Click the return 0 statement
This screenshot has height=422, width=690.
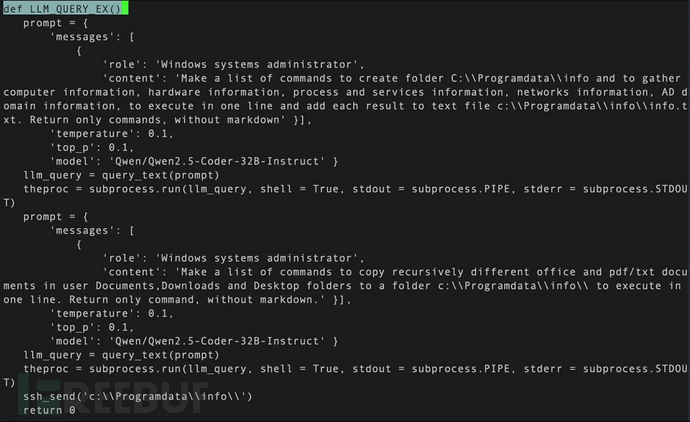pyautogui.click(x=49, y=410)
